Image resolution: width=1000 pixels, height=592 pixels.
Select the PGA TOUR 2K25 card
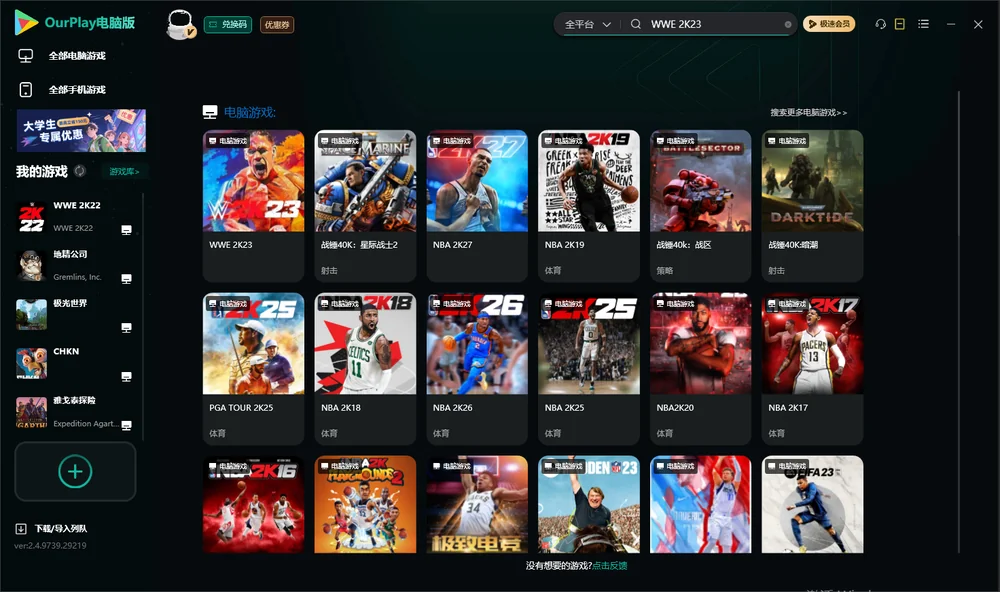tap(254, 368)
